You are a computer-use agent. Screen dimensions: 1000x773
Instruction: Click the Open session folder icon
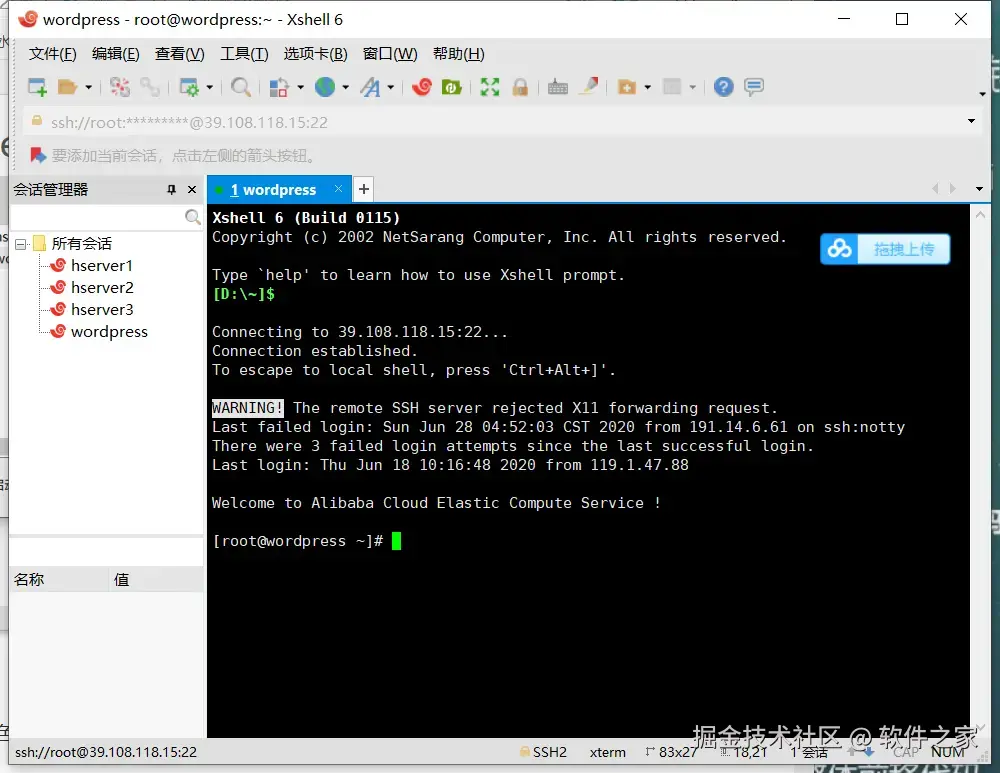(x=67, y=87)
